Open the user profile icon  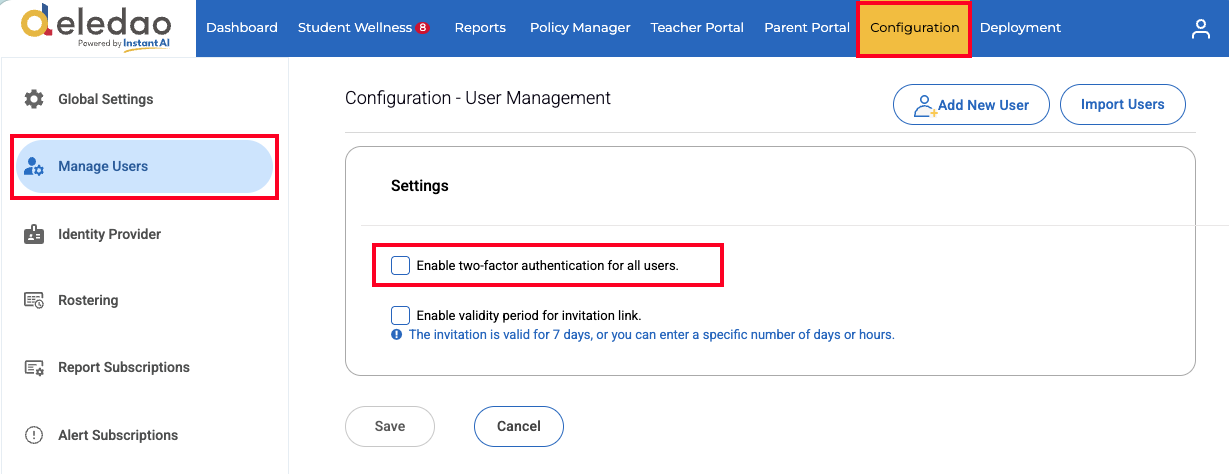(1201, 29)
